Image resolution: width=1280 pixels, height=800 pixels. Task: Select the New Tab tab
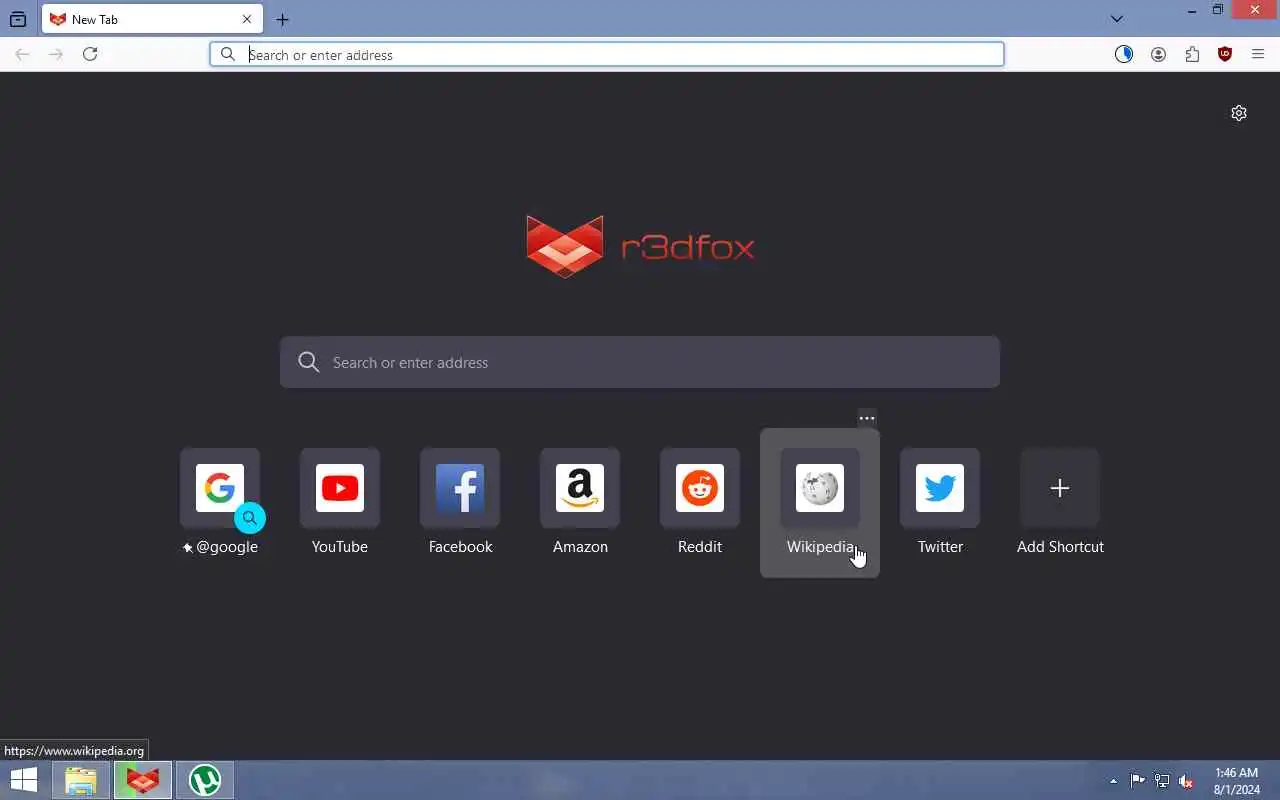tap(152, 19)
